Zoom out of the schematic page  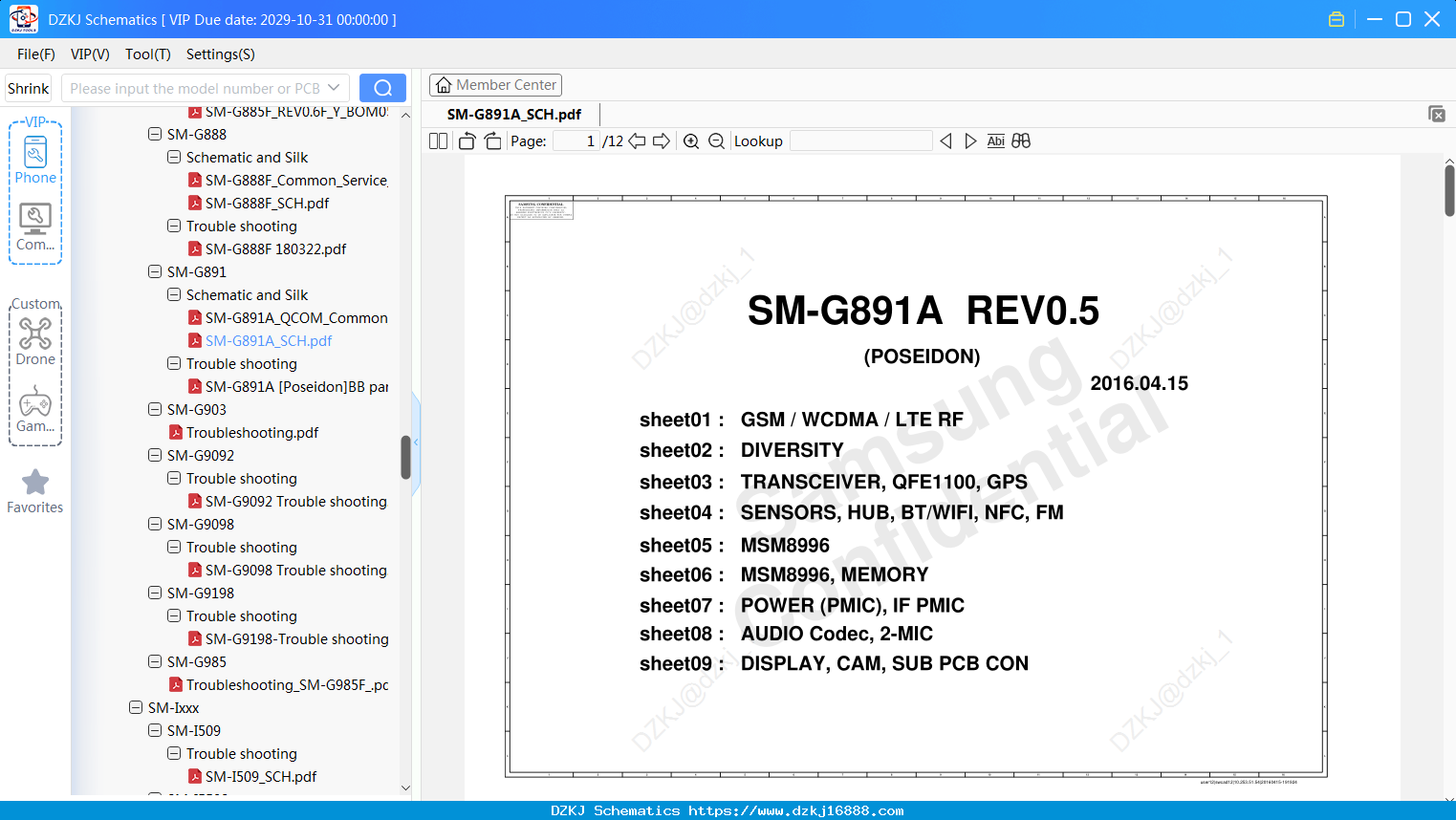[x=716, y=140]
